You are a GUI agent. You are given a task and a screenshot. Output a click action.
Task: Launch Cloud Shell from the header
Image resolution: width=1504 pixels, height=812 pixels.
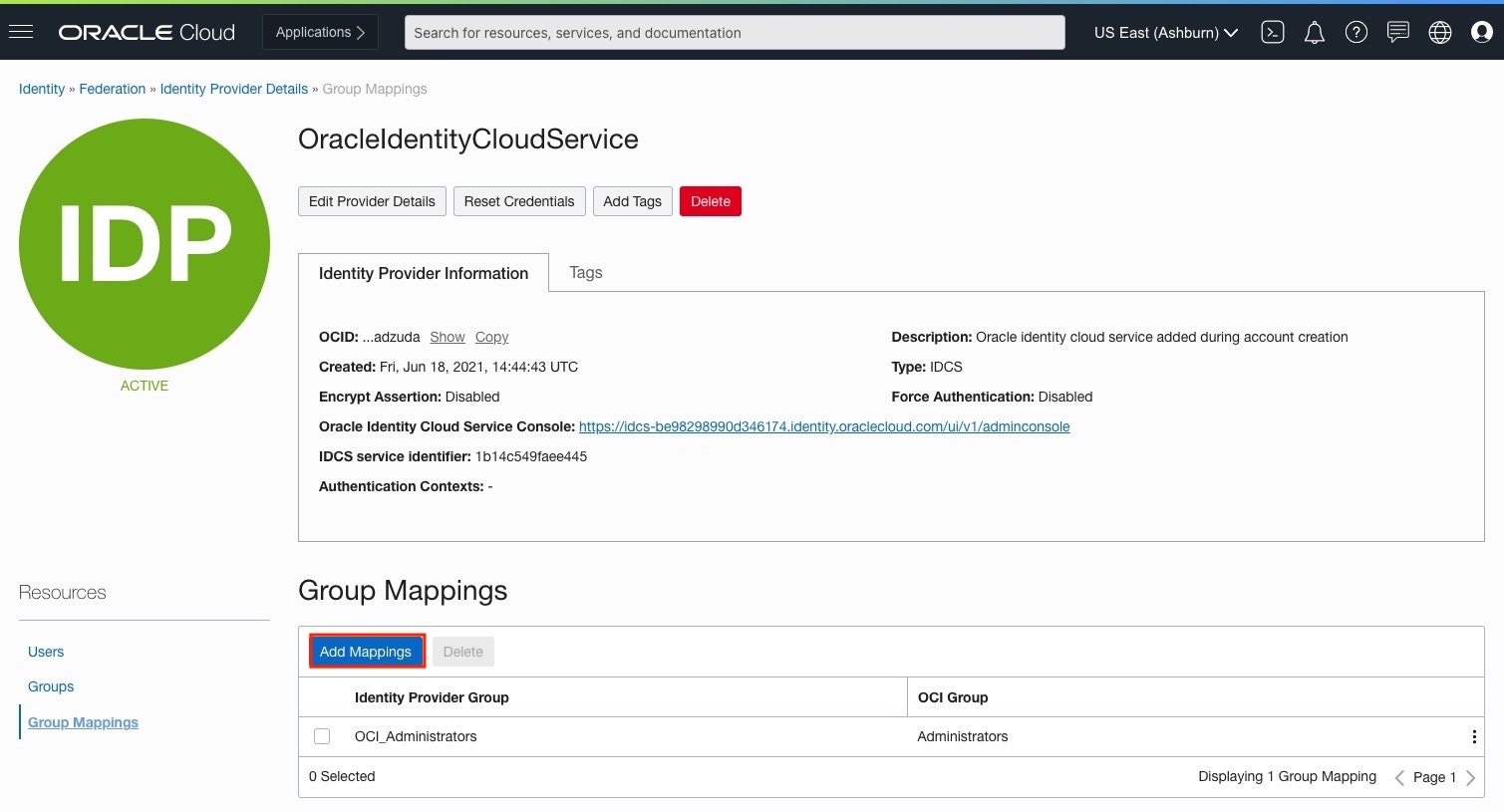1273,32
